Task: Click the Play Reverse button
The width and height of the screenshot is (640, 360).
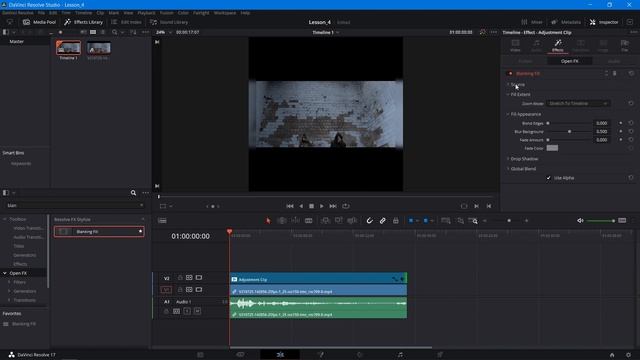Action: [x=301, y=206]
